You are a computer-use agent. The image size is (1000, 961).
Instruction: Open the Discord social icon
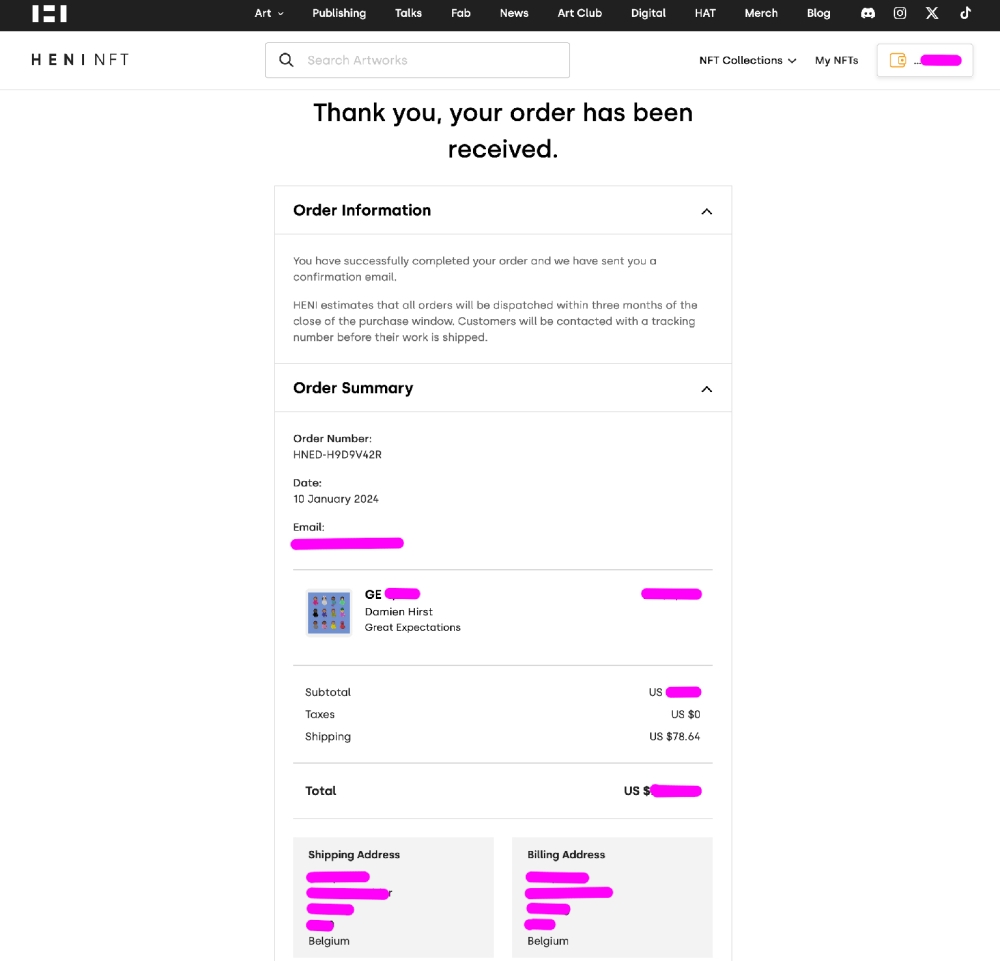(868, 13)
